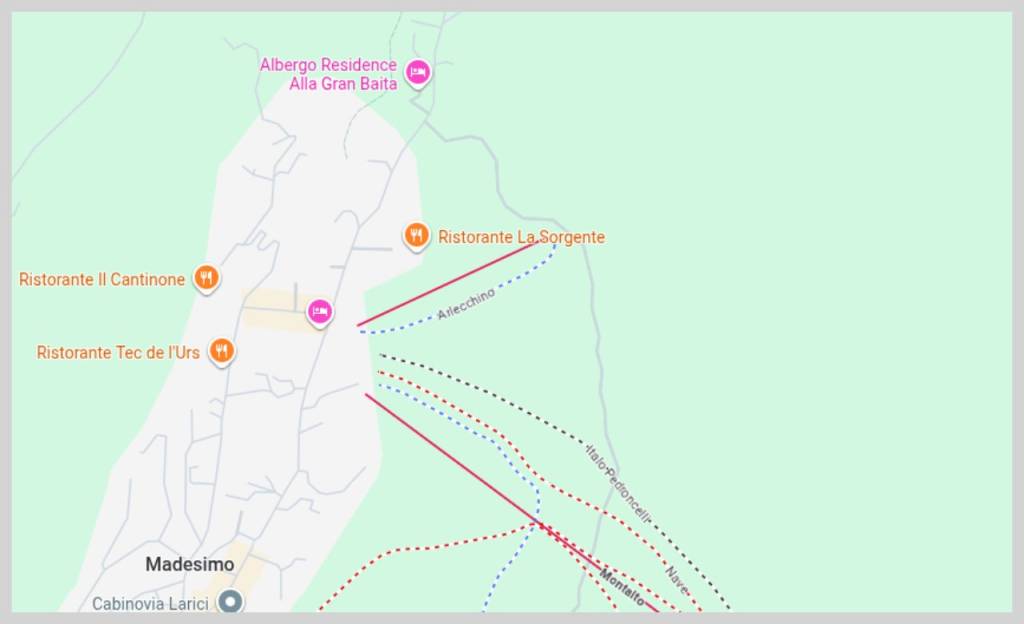Select the unlabeled pink hotel pin in town
The height and width of the screenshot is (624, 1024).
[320, 312]
